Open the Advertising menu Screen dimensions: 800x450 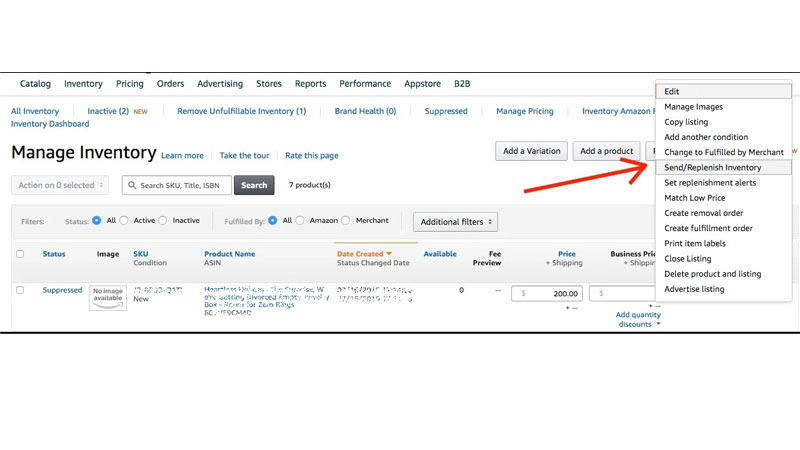(220, 84)
